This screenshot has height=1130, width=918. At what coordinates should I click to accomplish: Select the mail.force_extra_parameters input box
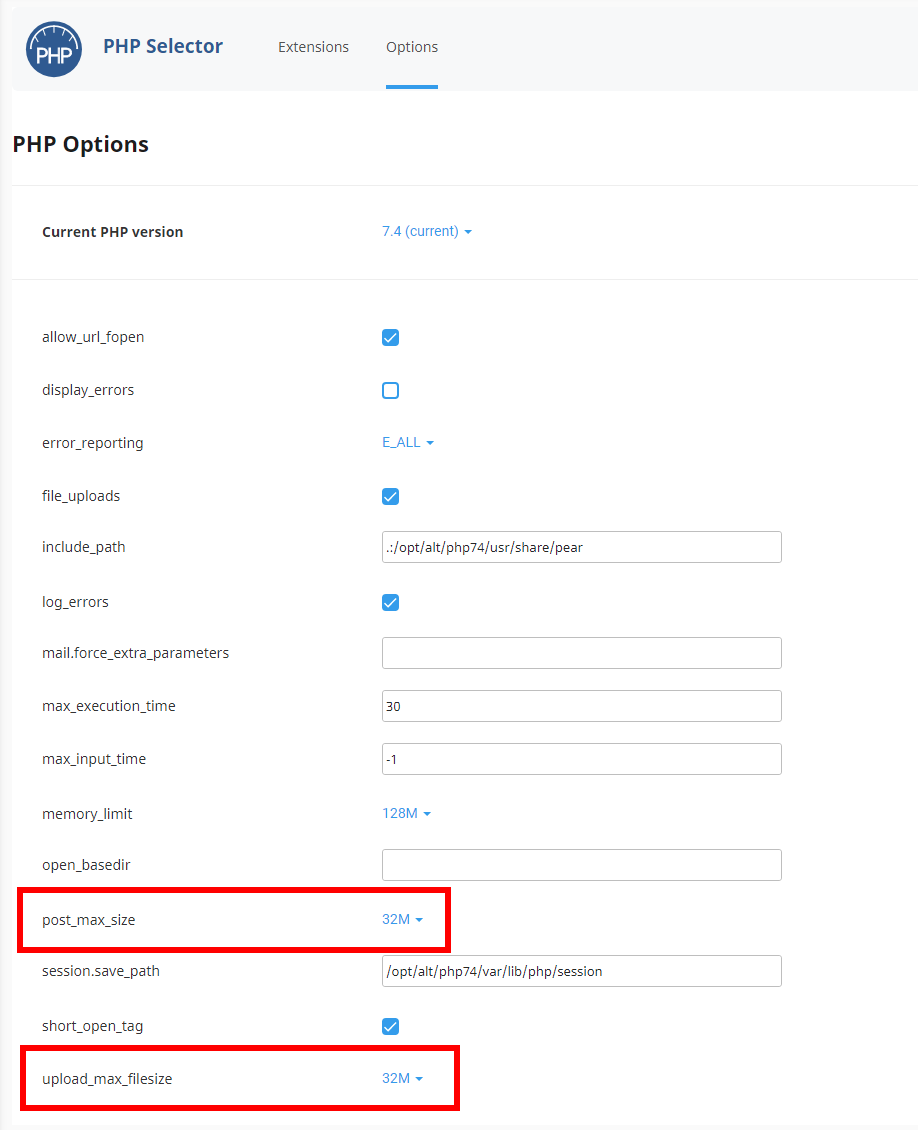coord(581,652)
